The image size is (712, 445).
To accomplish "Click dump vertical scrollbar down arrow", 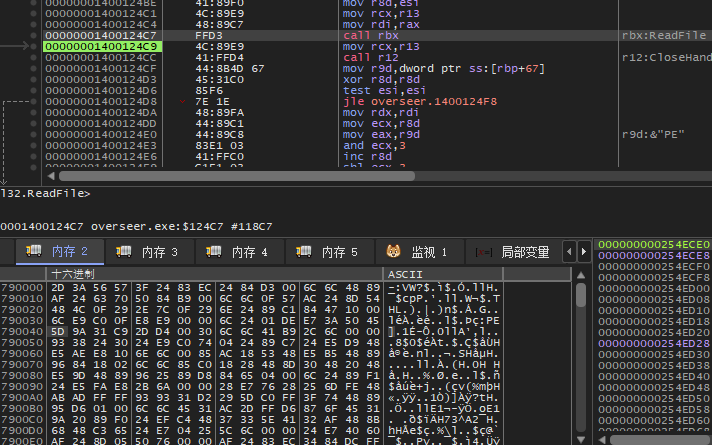I will tap(581, 439).
